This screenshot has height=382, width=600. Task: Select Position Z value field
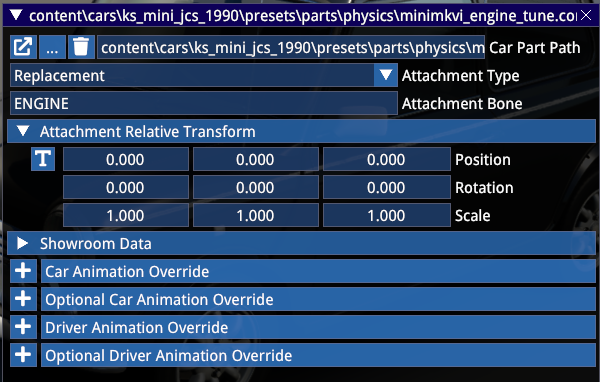click(386, 159)
